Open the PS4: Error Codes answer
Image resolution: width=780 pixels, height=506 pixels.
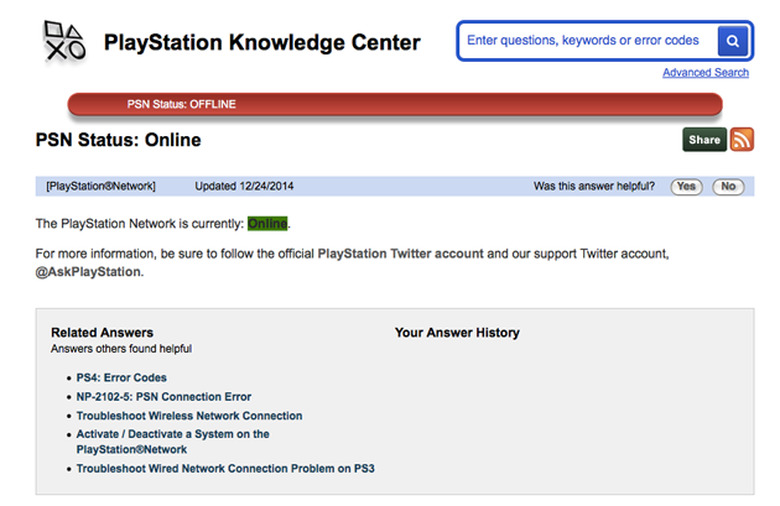121,378
